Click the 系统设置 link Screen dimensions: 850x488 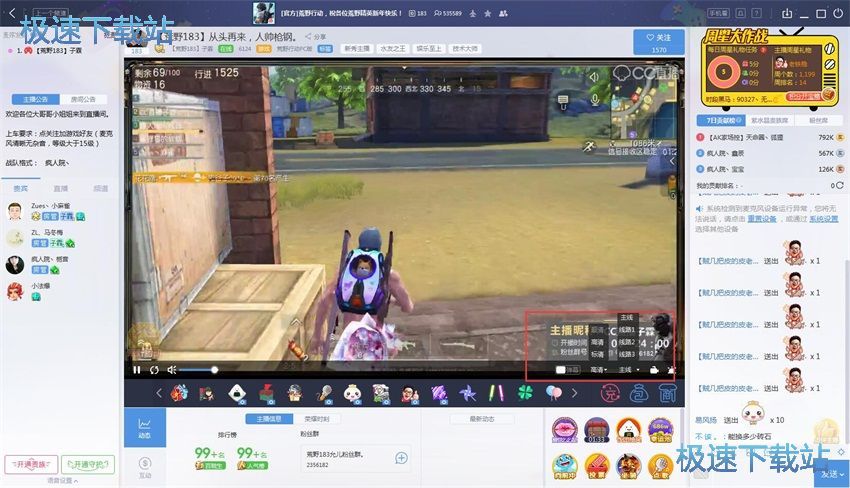[823, 219]
